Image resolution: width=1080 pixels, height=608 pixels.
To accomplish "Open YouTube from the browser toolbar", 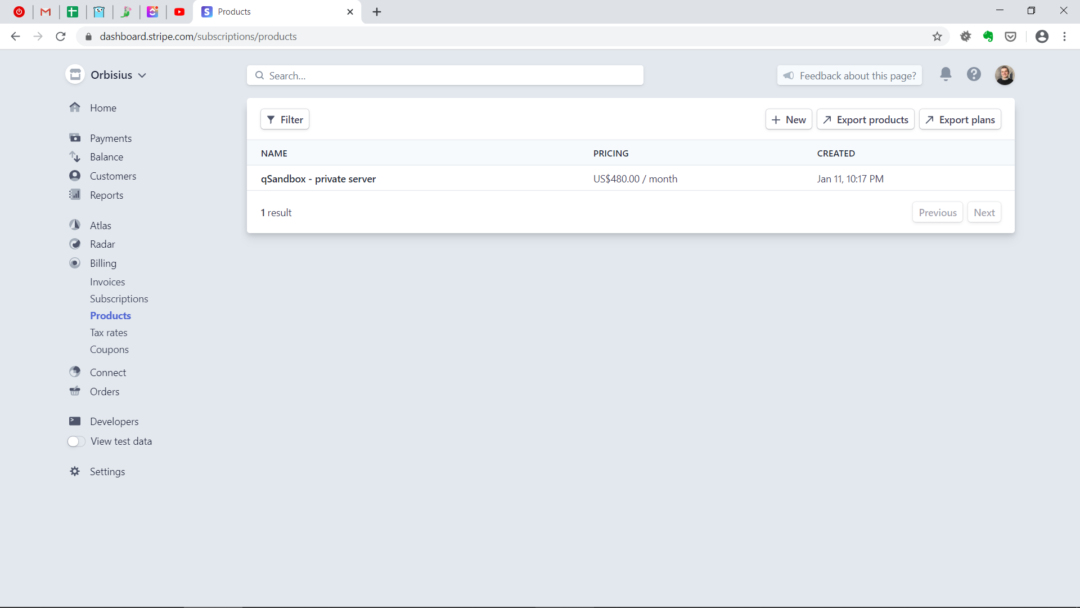I will tap(180, 11).
